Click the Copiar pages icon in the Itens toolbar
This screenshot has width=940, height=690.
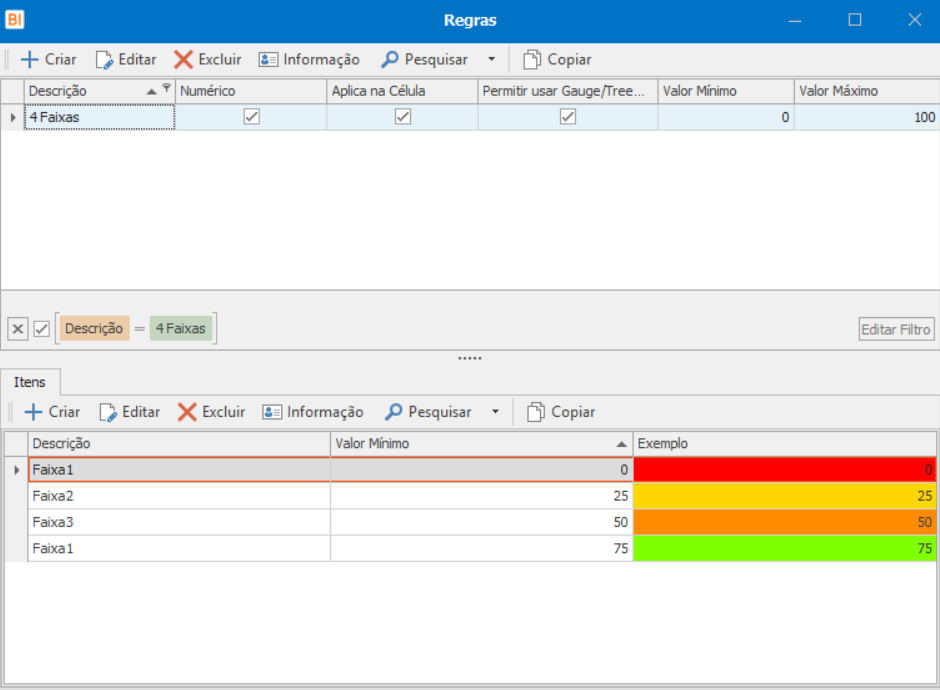click(x=536, y=412)
